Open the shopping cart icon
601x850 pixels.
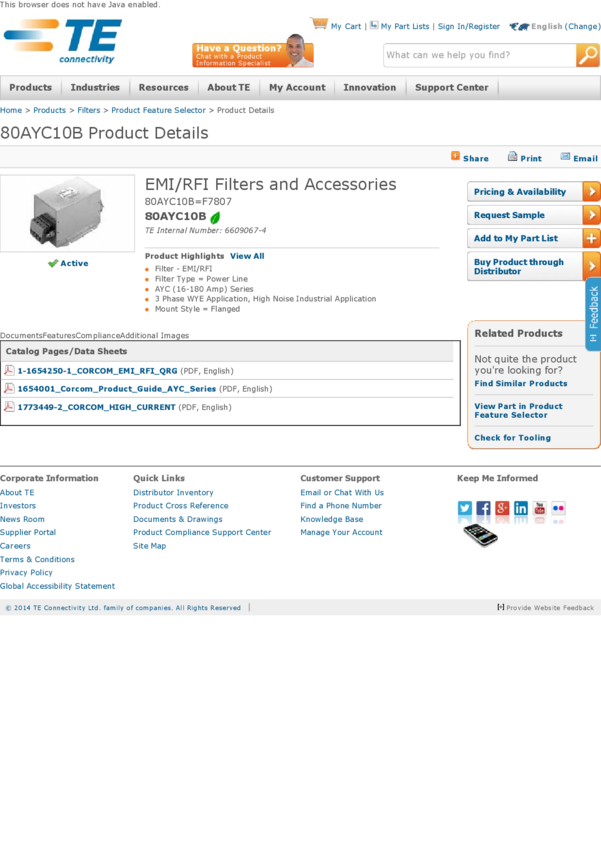point(319,24)
